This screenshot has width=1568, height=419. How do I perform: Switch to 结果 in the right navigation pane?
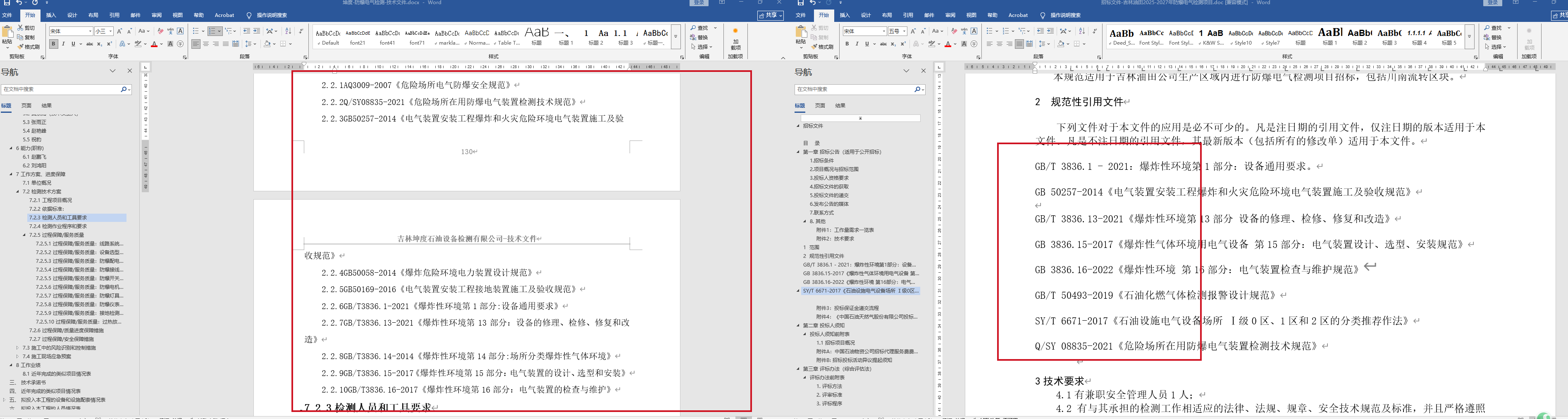(840, 106)
